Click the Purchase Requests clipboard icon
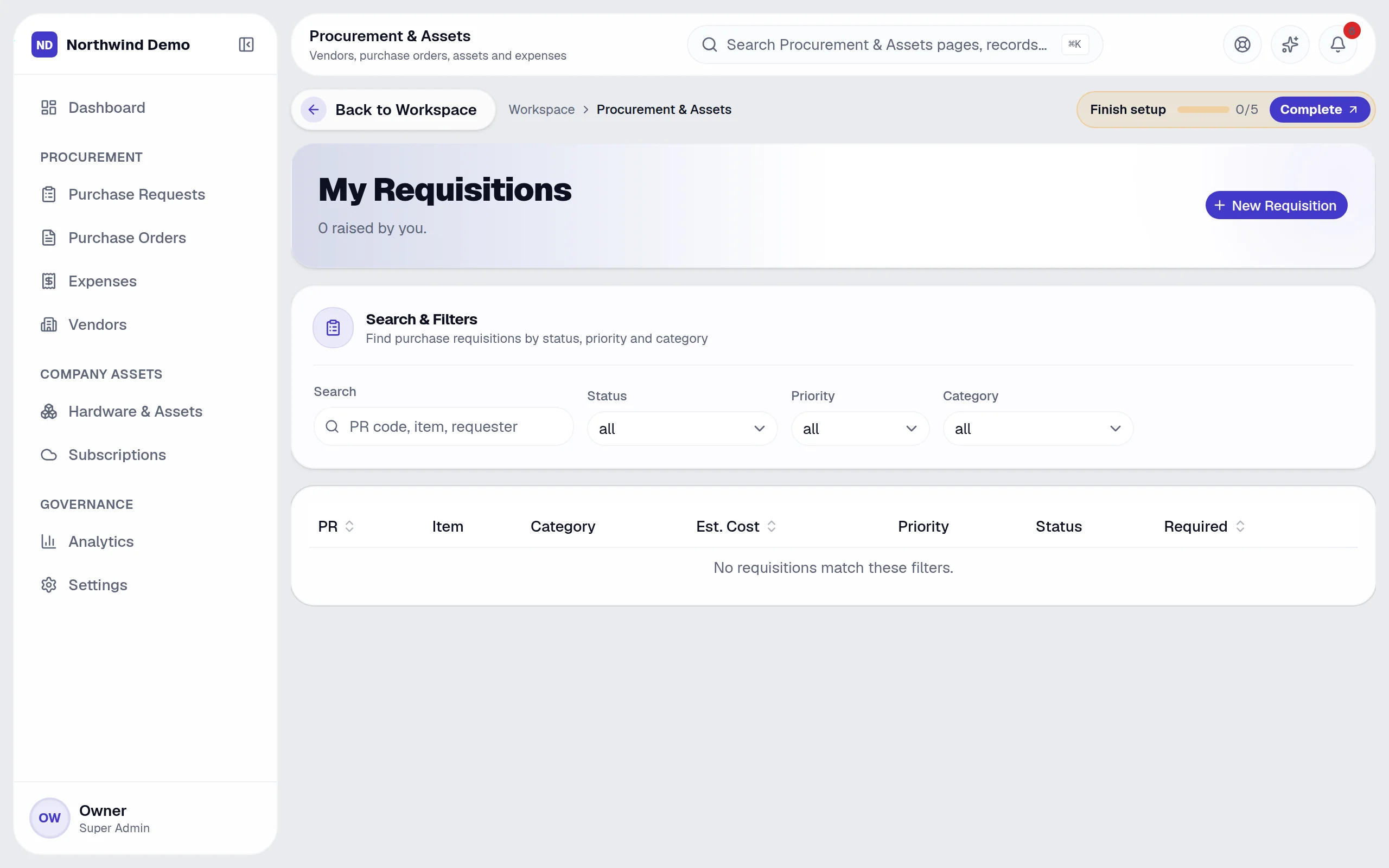1389x868 pixels. [x=49, y=195]
